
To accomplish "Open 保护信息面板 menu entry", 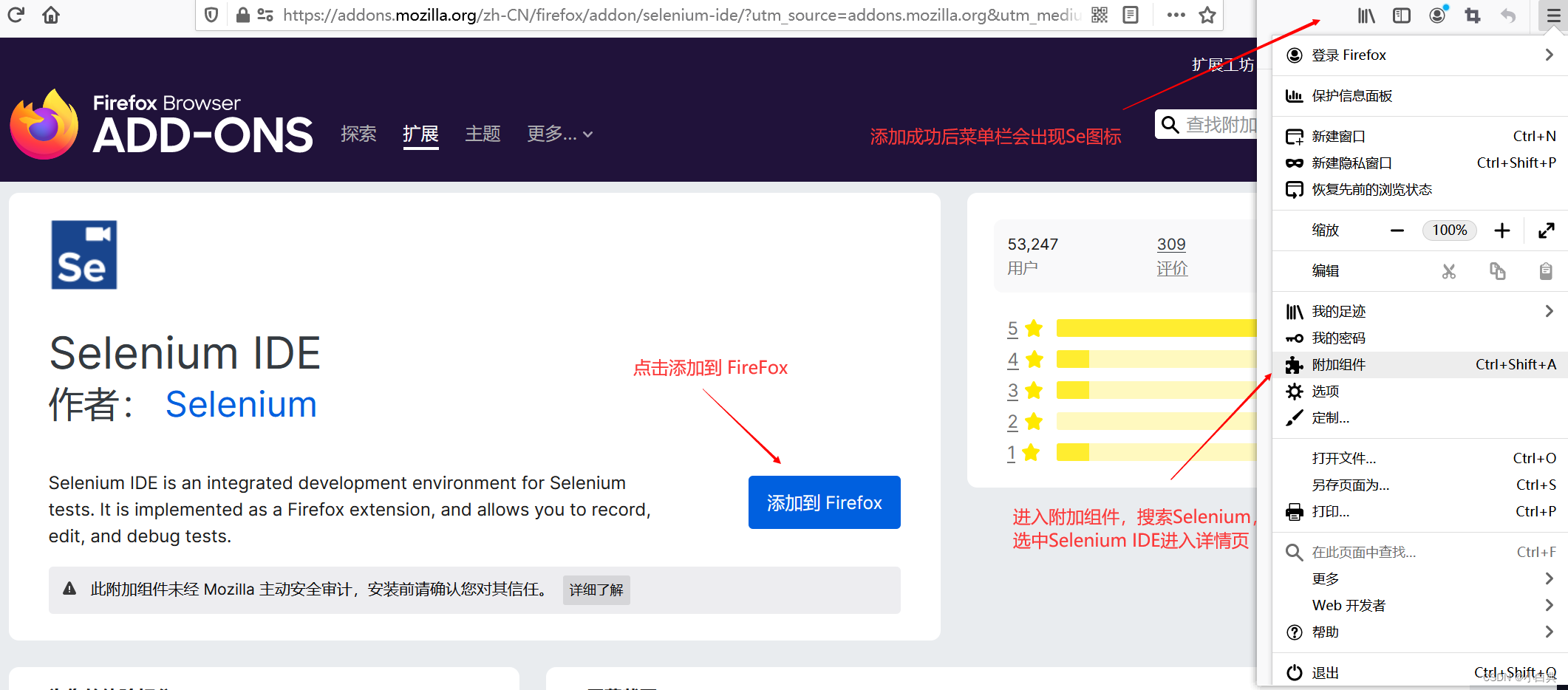I will tap(1419, 96).
